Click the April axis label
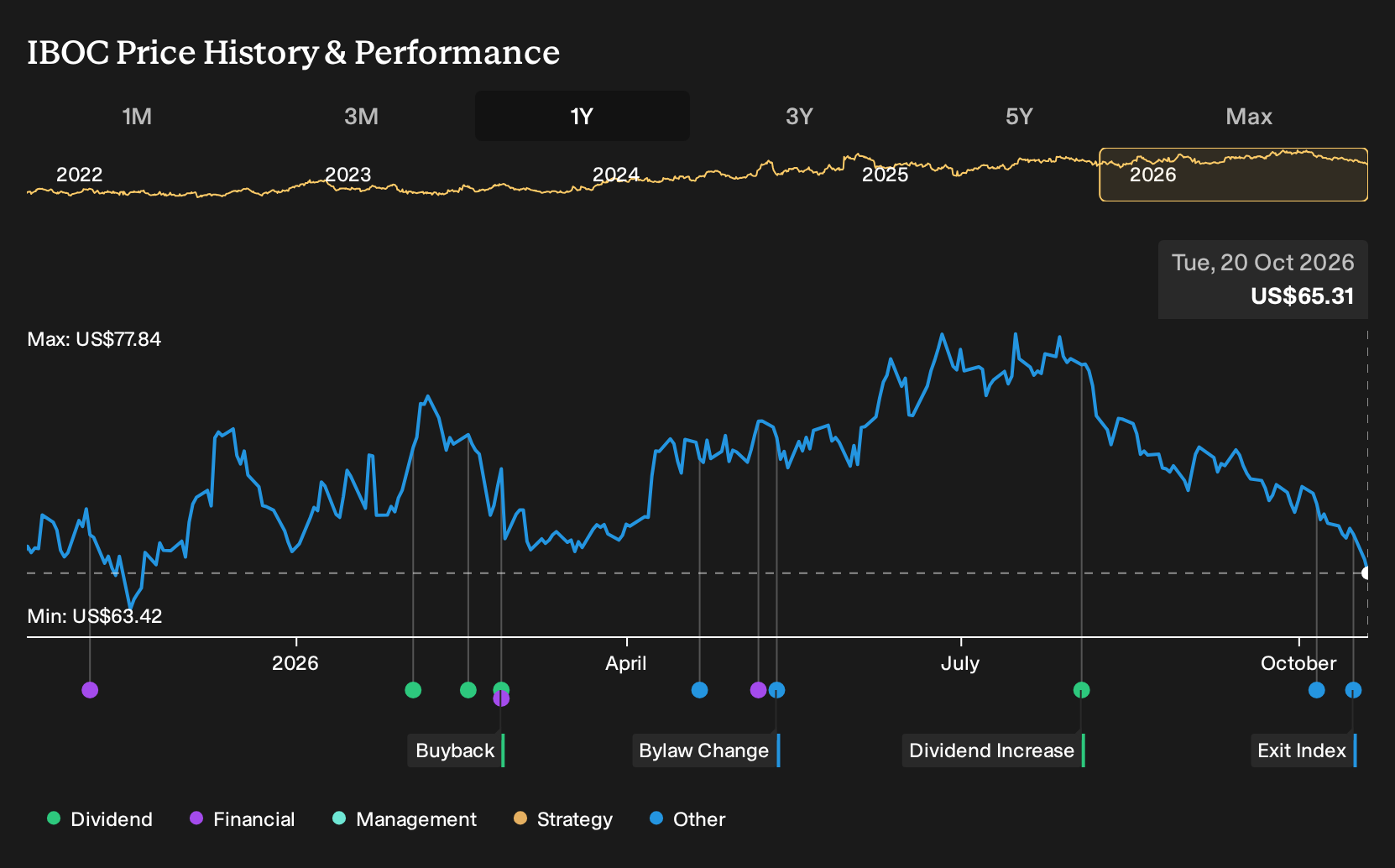Screen dimensions: 1395x868 [626, 663]
